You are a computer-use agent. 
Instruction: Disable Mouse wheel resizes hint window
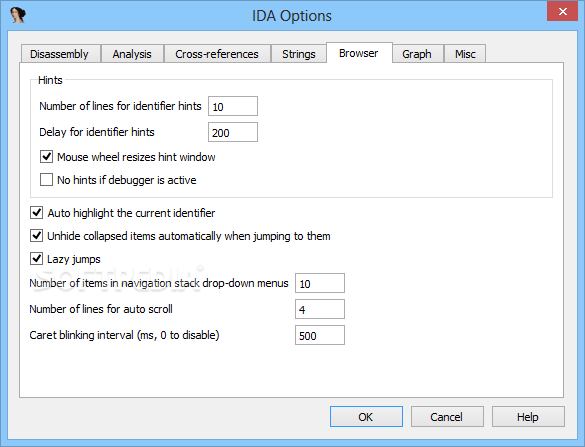(46, 157)
